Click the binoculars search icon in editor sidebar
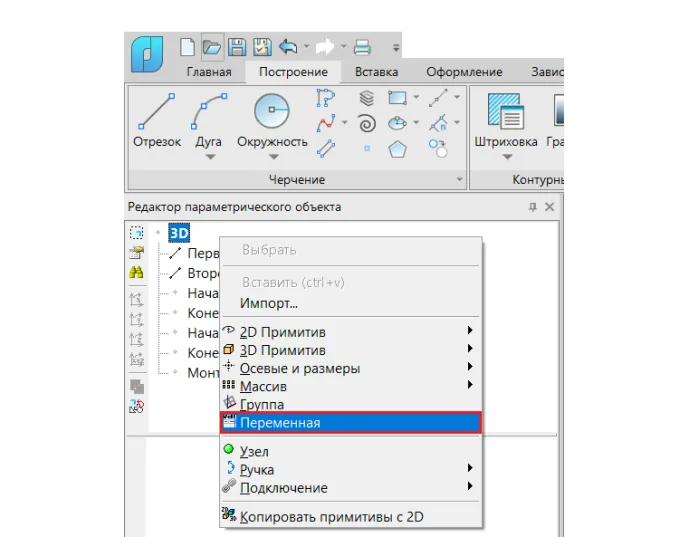Viewport: 688px width, 537px height. tap(136, 272)
